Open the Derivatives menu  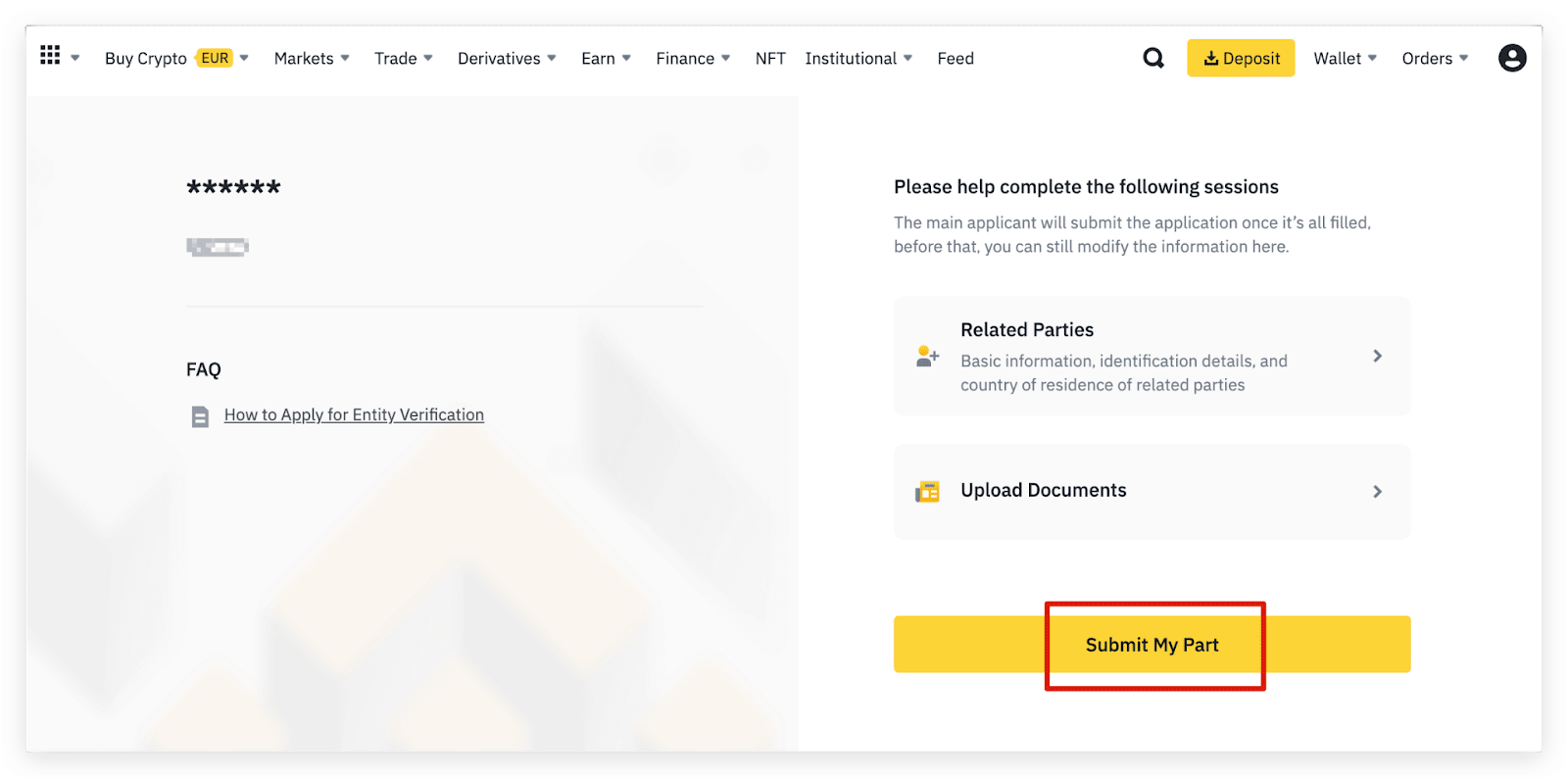[x=506, y=59]
